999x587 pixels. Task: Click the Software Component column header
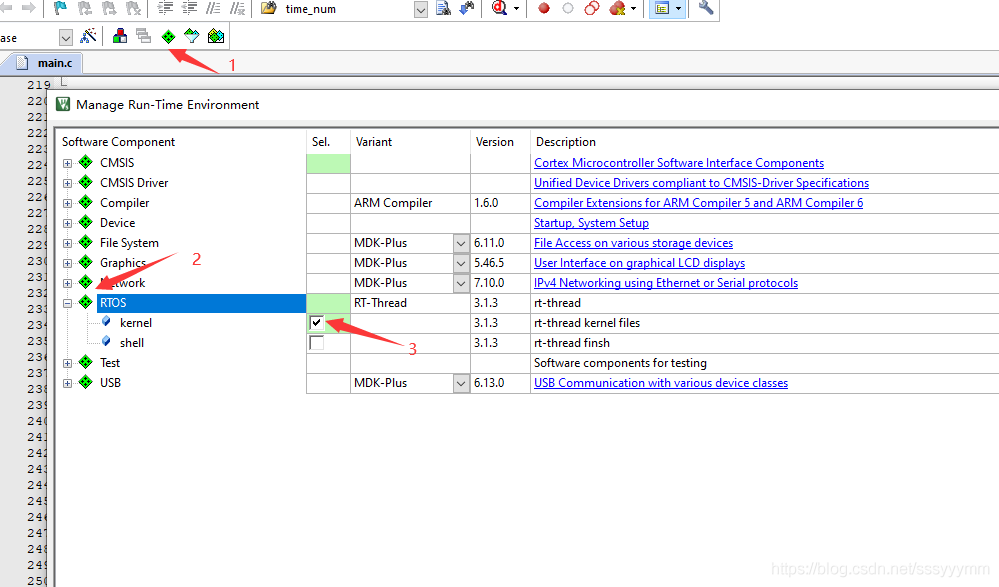[x=119, y=141]
